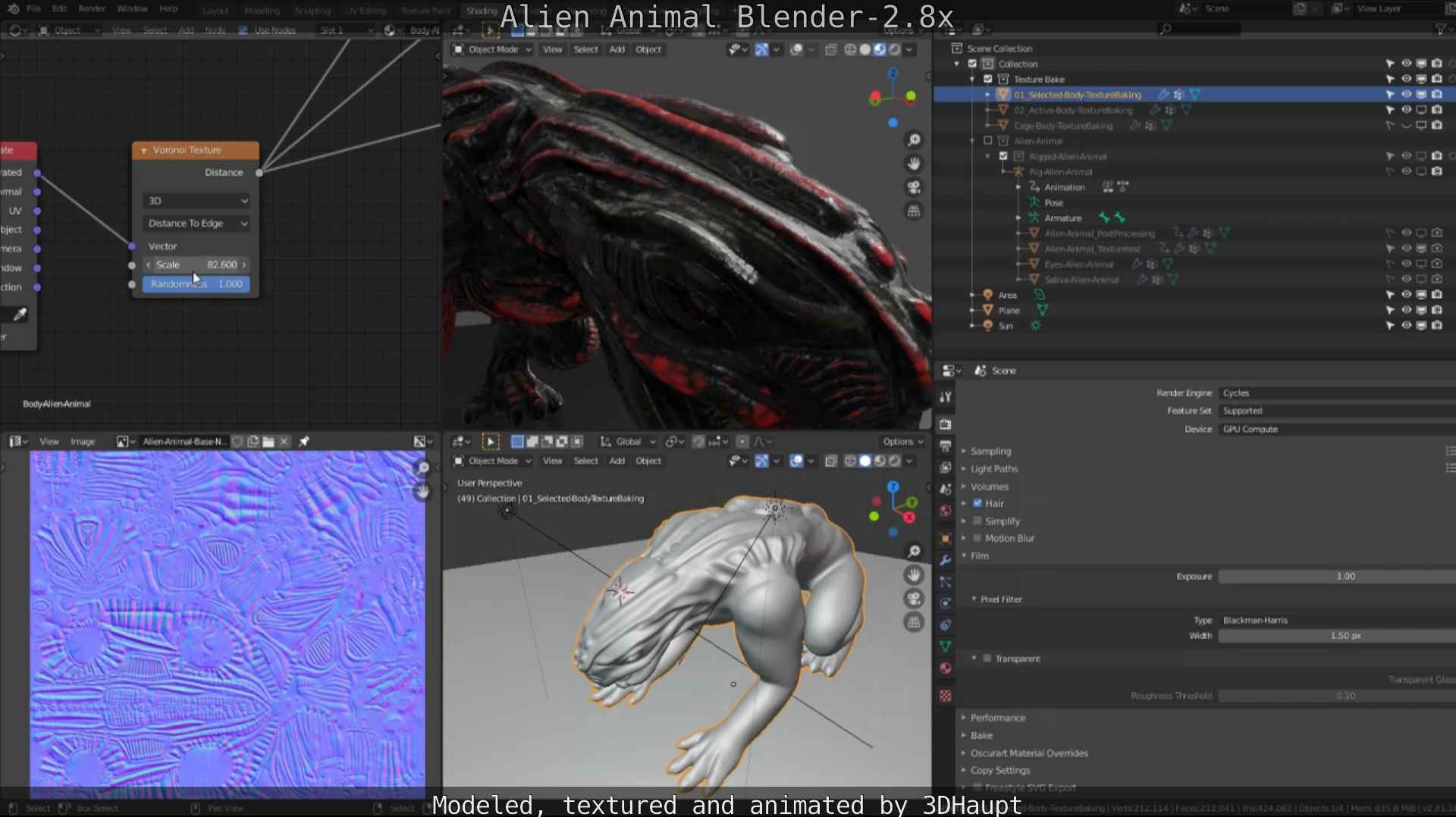Switch the shading viewport to wireframe mode
The image size is (1456, 817).
[849, 50]
